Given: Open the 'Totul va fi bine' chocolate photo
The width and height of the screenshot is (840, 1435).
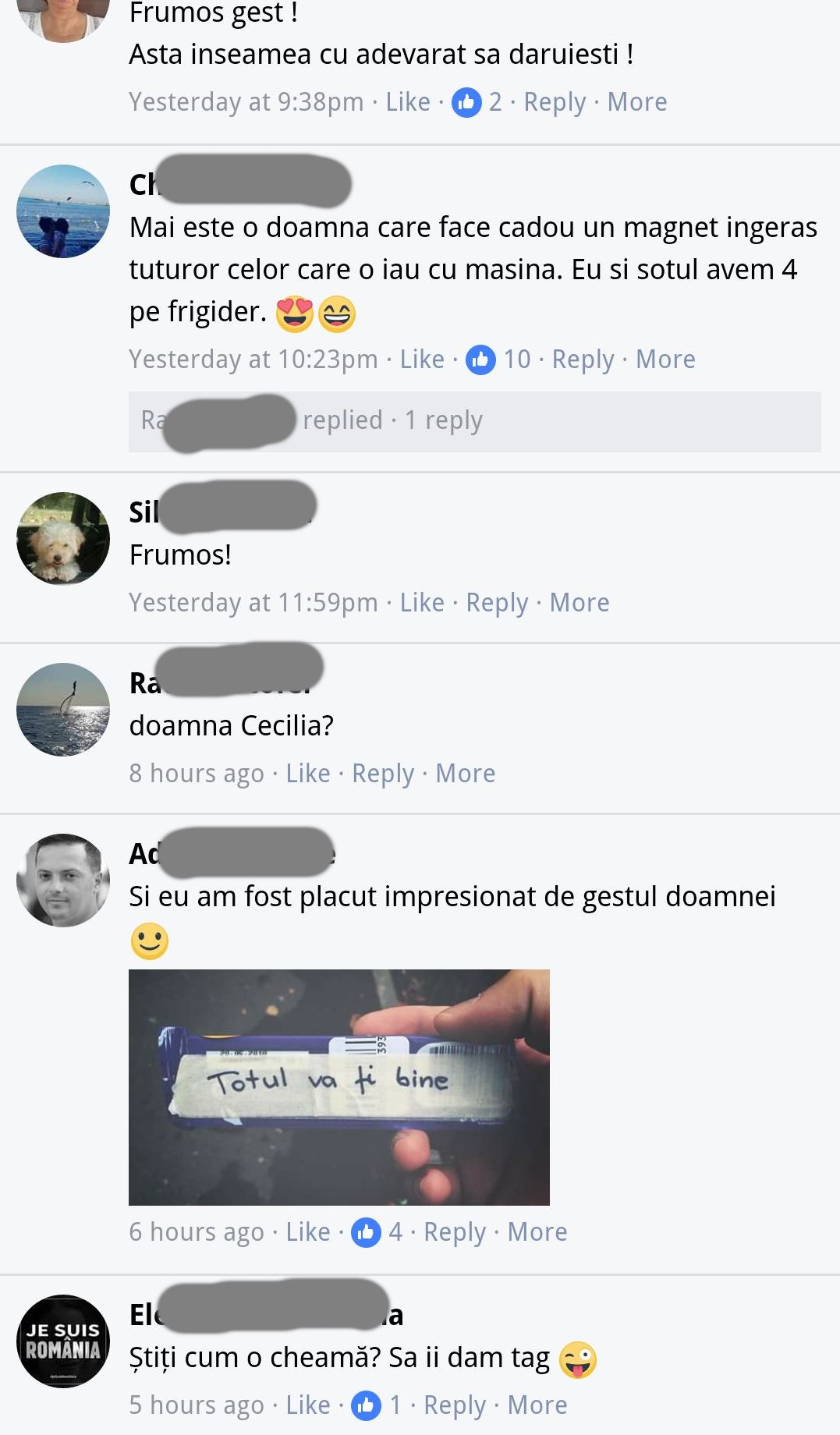Looking at the screenshot, I should pyautogui.click(x=339, y=1087).
